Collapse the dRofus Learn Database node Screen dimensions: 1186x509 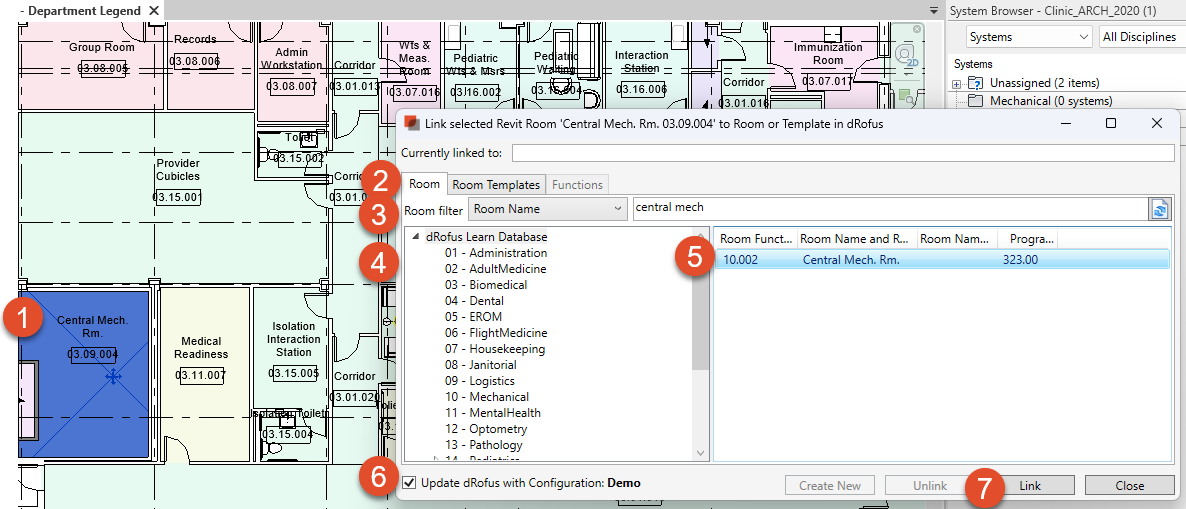(x=415, y=237)
